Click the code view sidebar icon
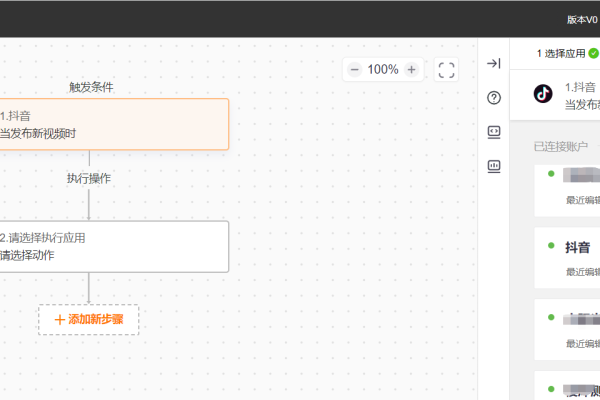 [493, 132]
